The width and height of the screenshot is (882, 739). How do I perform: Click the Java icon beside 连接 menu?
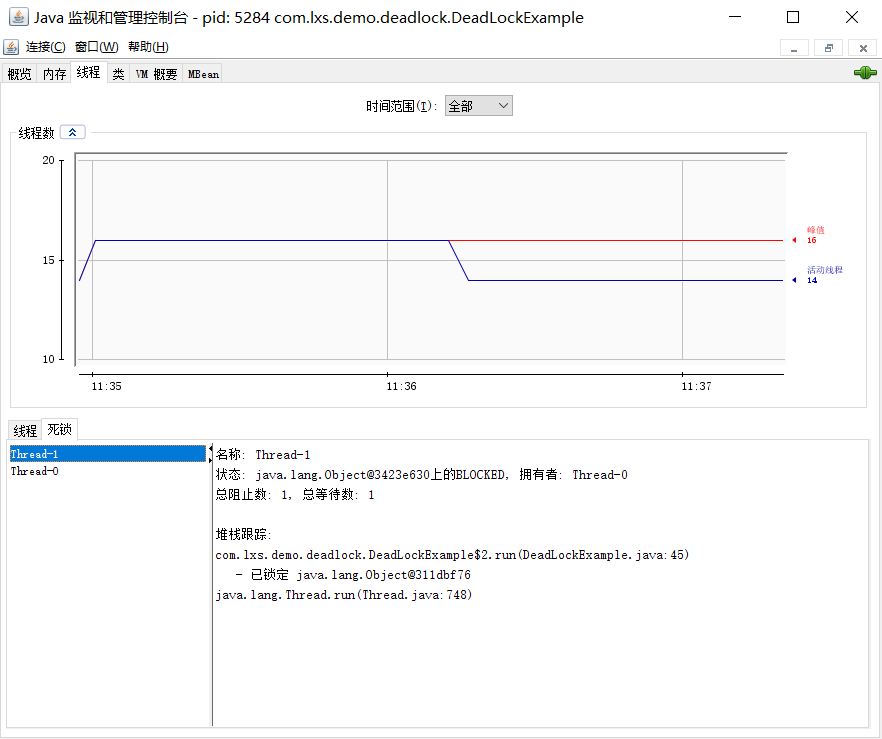11,47
